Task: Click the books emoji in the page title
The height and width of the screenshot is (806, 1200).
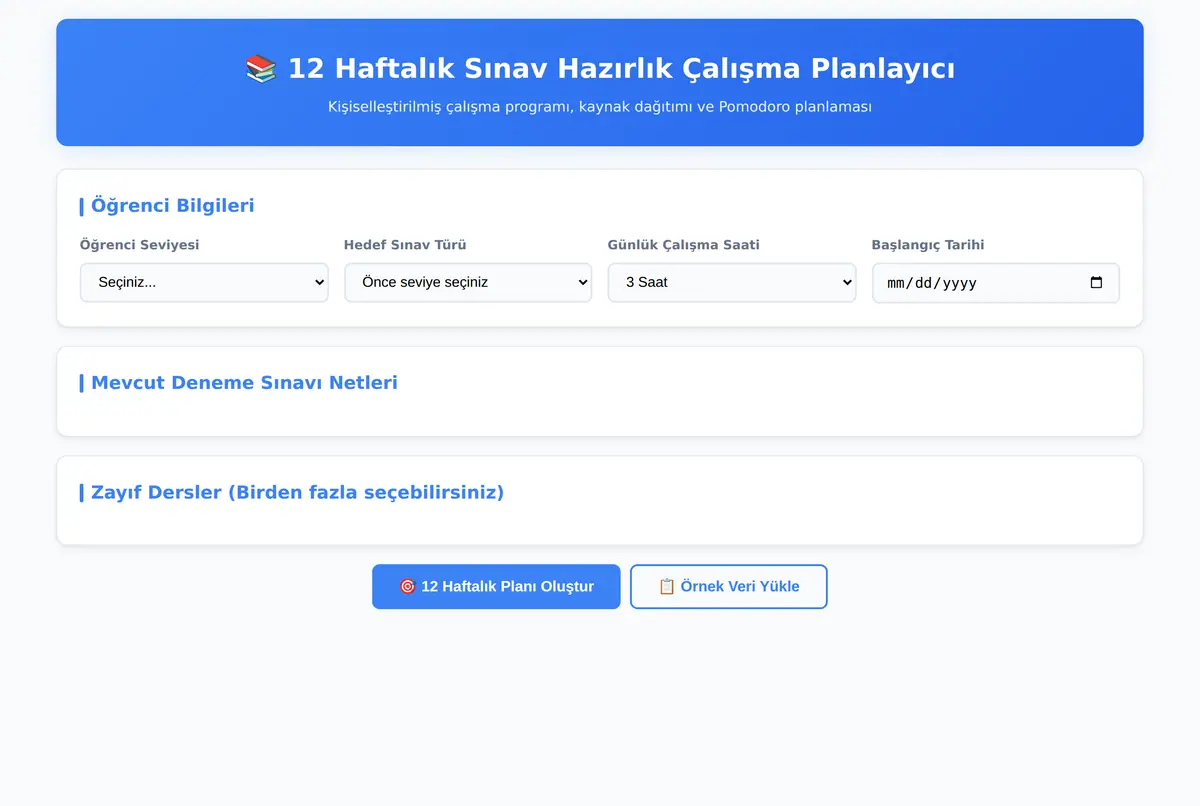Action: coord(261,69)
